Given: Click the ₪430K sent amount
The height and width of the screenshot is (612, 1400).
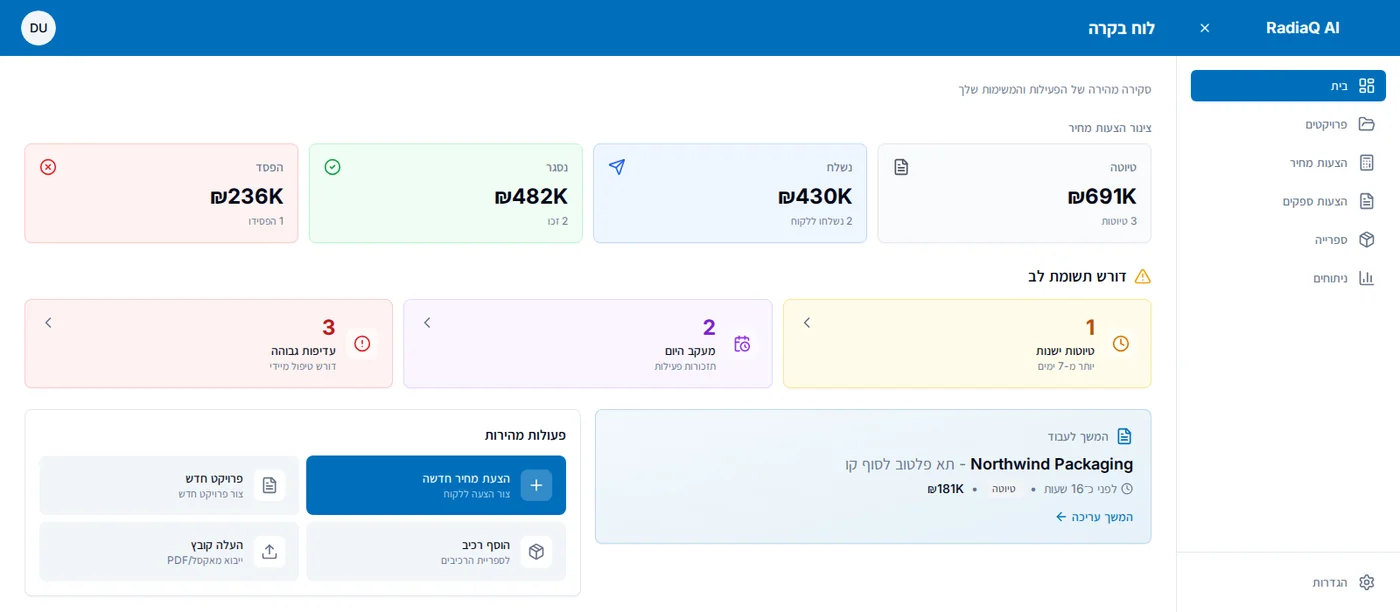Looking at the screenshot, I should click(815, 196).
